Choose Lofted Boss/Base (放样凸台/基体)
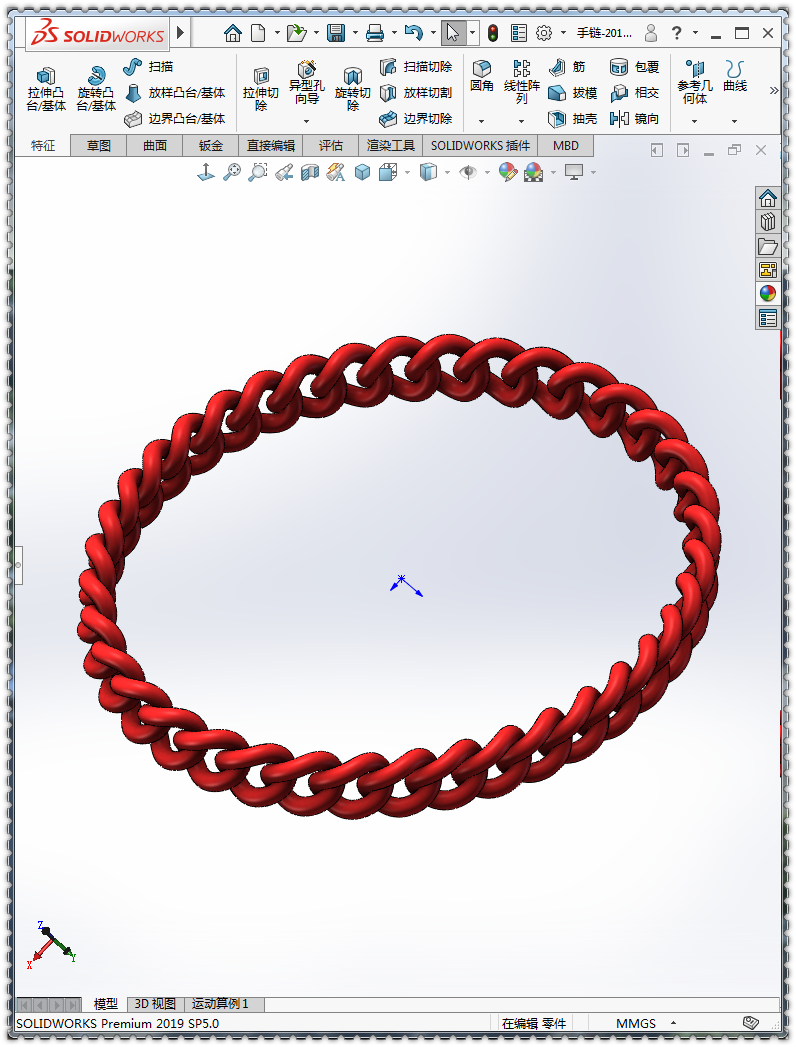The height and width of the screenshot is (1047, 796). pyautogui.click(x=175, y=93)
